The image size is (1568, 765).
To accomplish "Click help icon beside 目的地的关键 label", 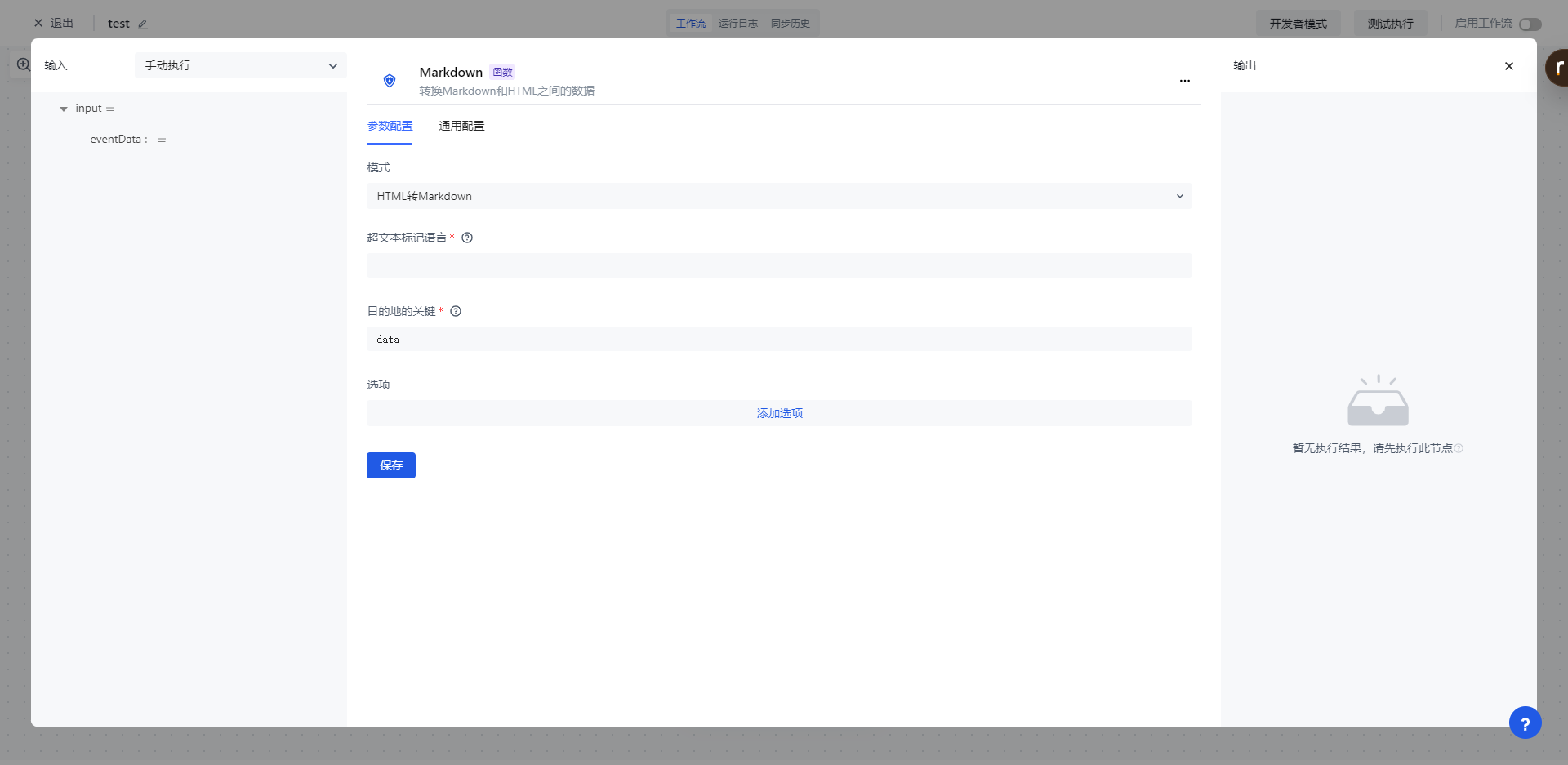I will [x=456, y=312].
